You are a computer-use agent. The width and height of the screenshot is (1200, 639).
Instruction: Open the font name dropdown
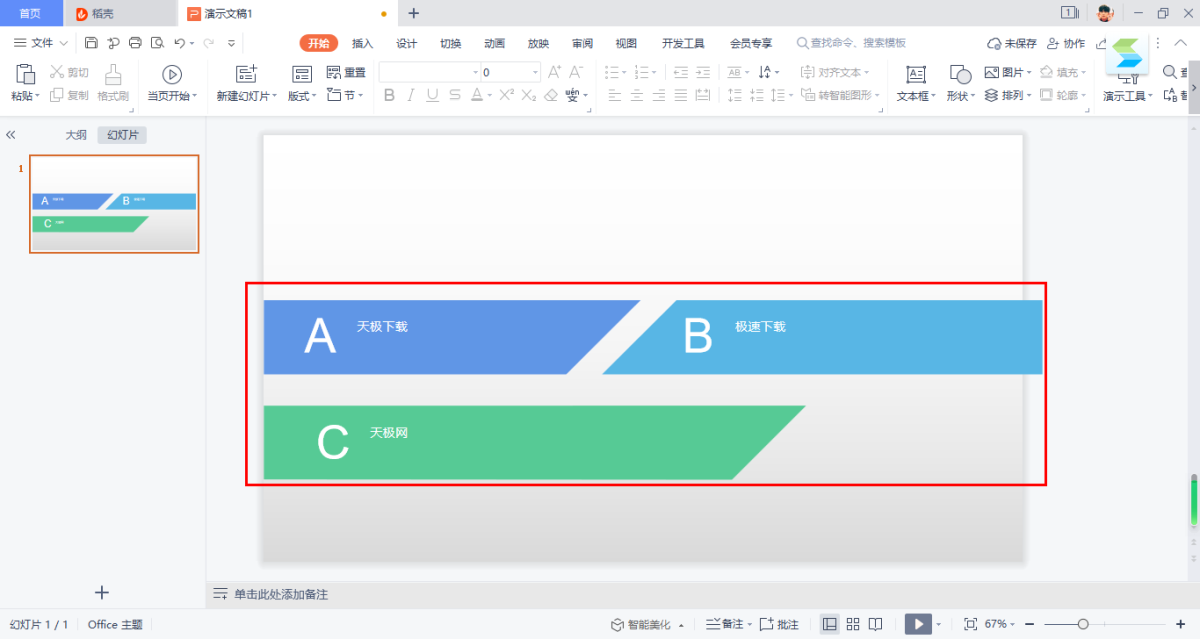[475, 72]
